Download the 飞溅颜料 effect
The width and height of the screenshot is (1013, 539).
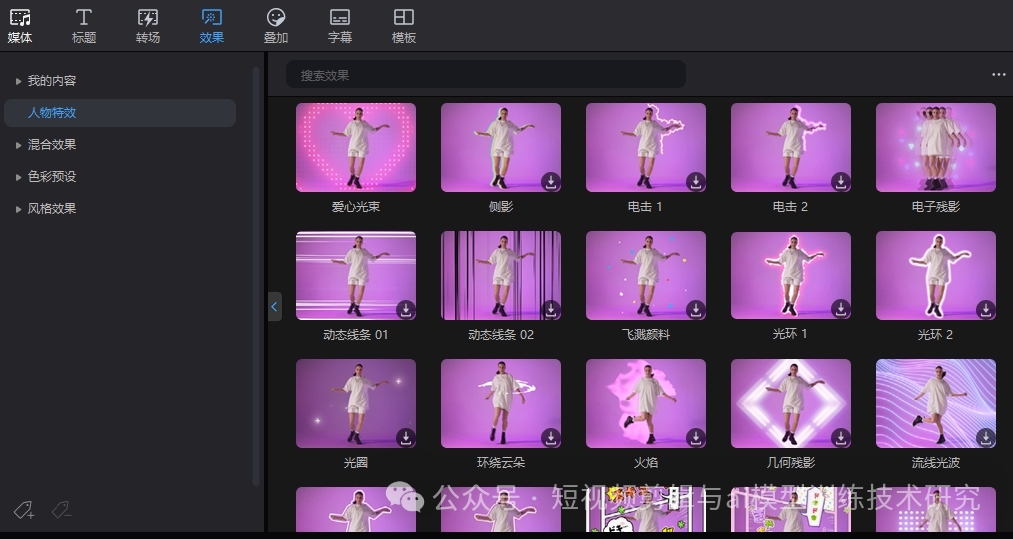click(x=696, y=310)
